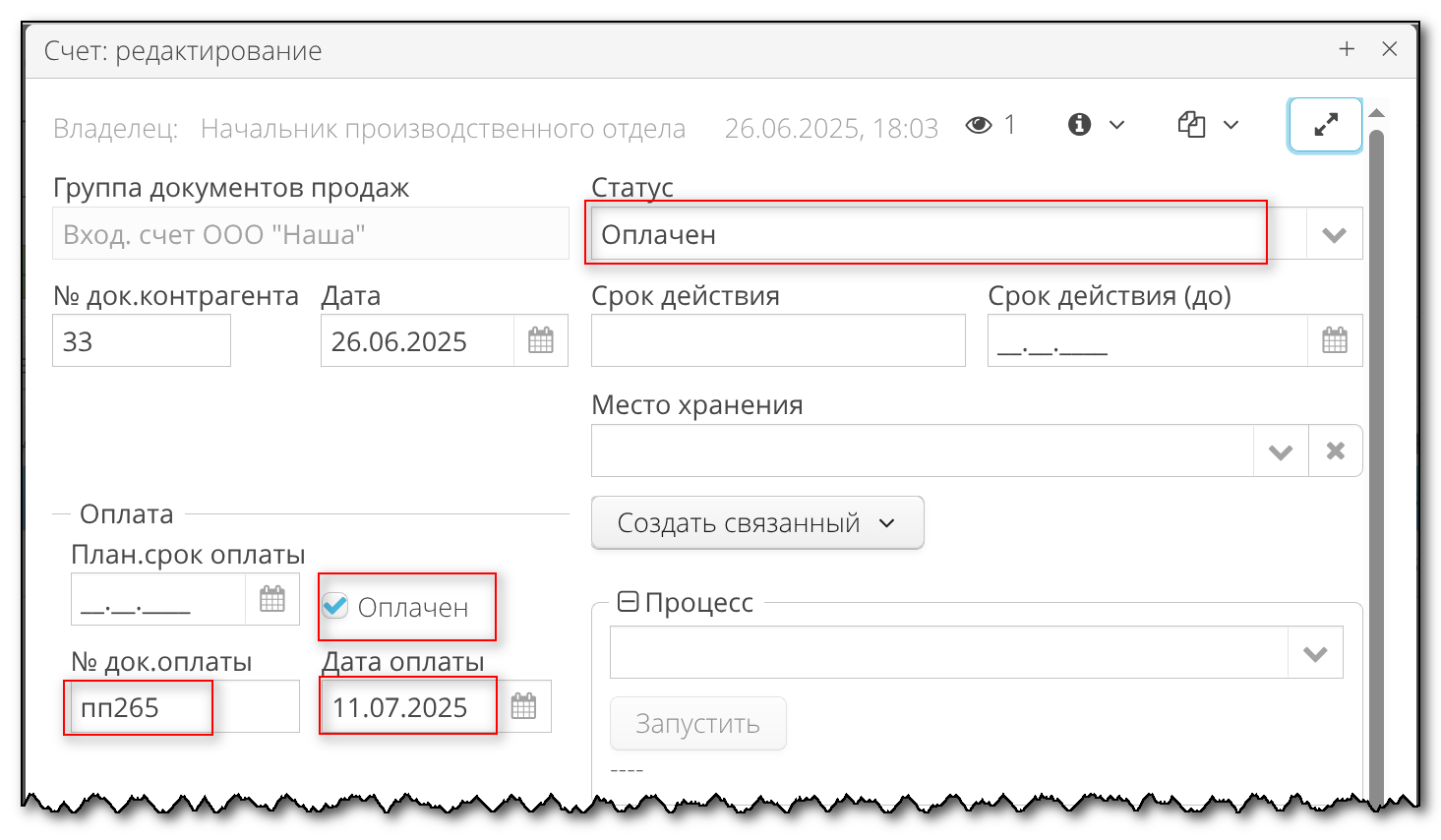
Task: Clear the Место хранения field with X
Action: (1335, 451)
